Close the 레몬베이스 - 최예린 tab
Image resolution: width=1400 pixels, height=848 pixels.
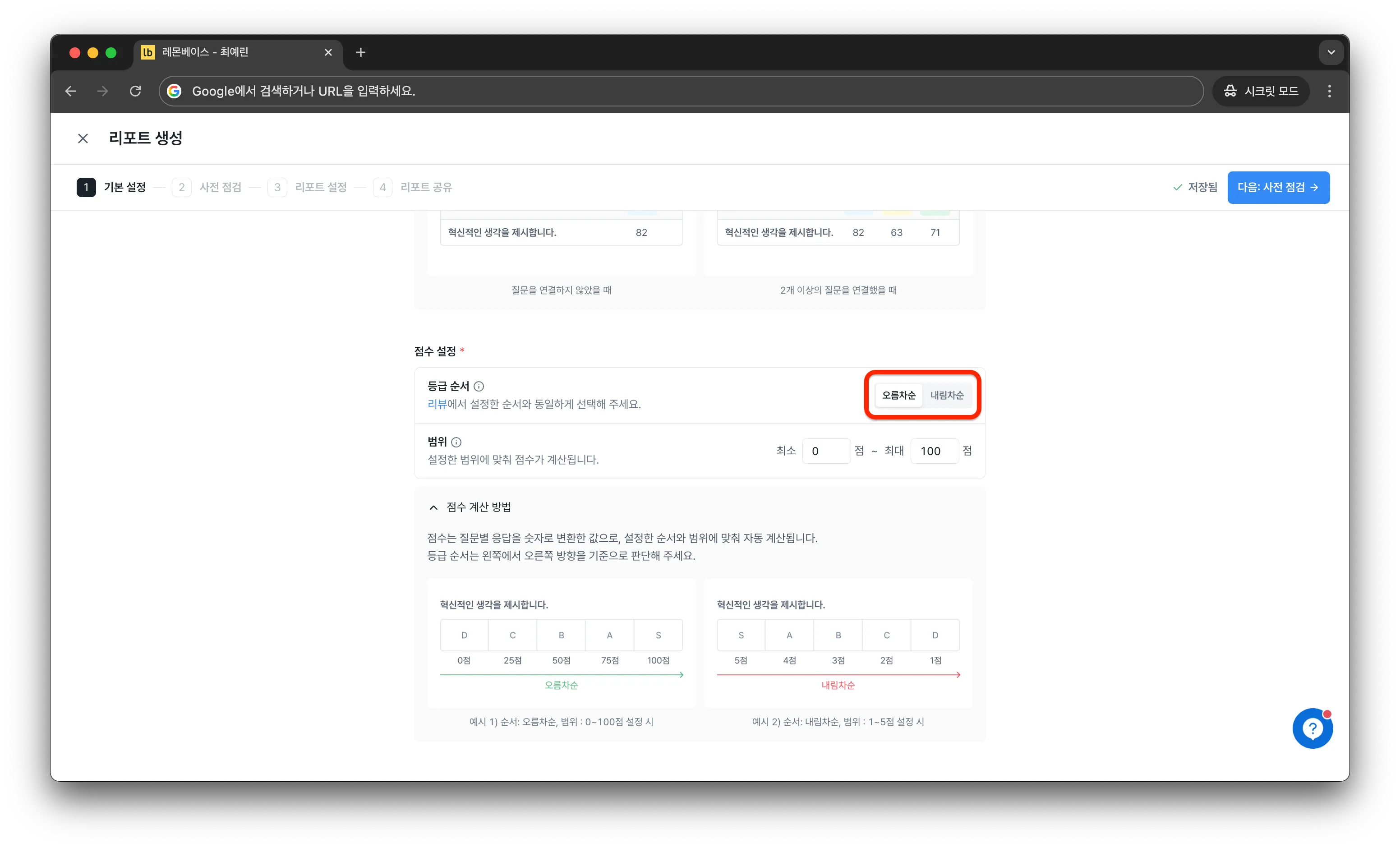328,52
